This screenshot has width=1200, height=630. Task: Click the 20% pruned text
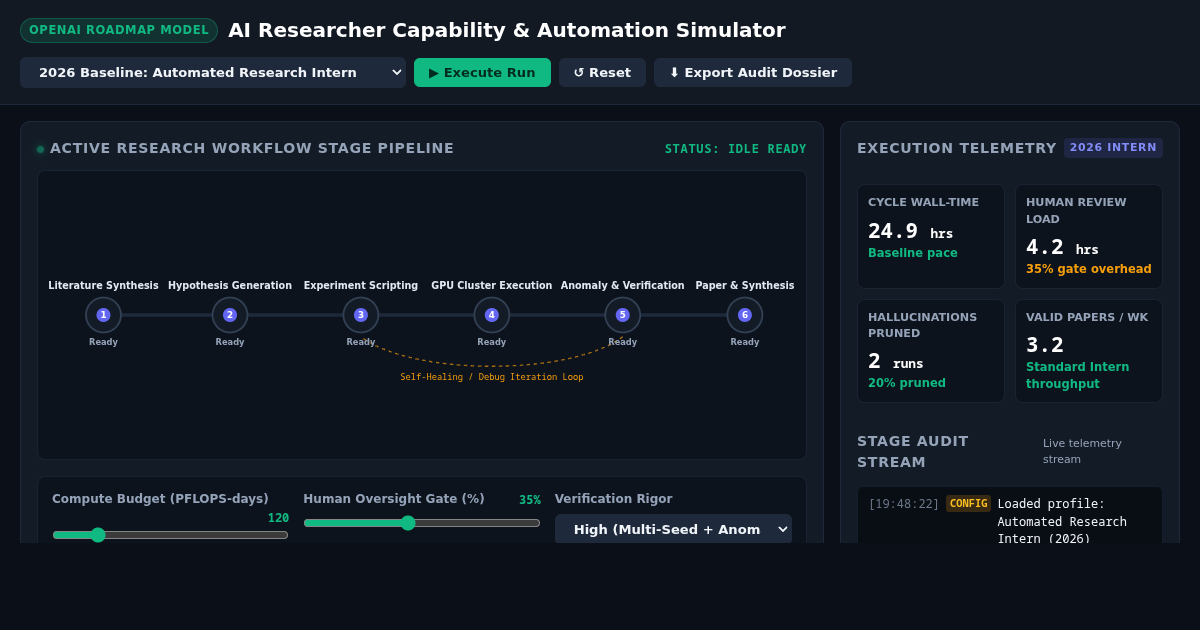[907, 383]
